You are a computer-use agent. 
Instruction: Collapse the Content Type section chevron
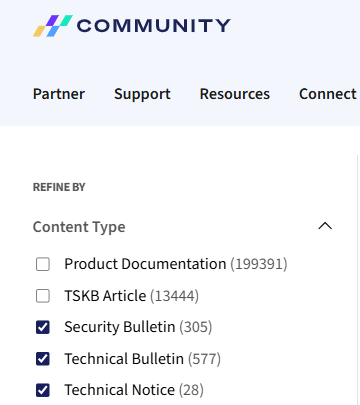click(325, 226)
